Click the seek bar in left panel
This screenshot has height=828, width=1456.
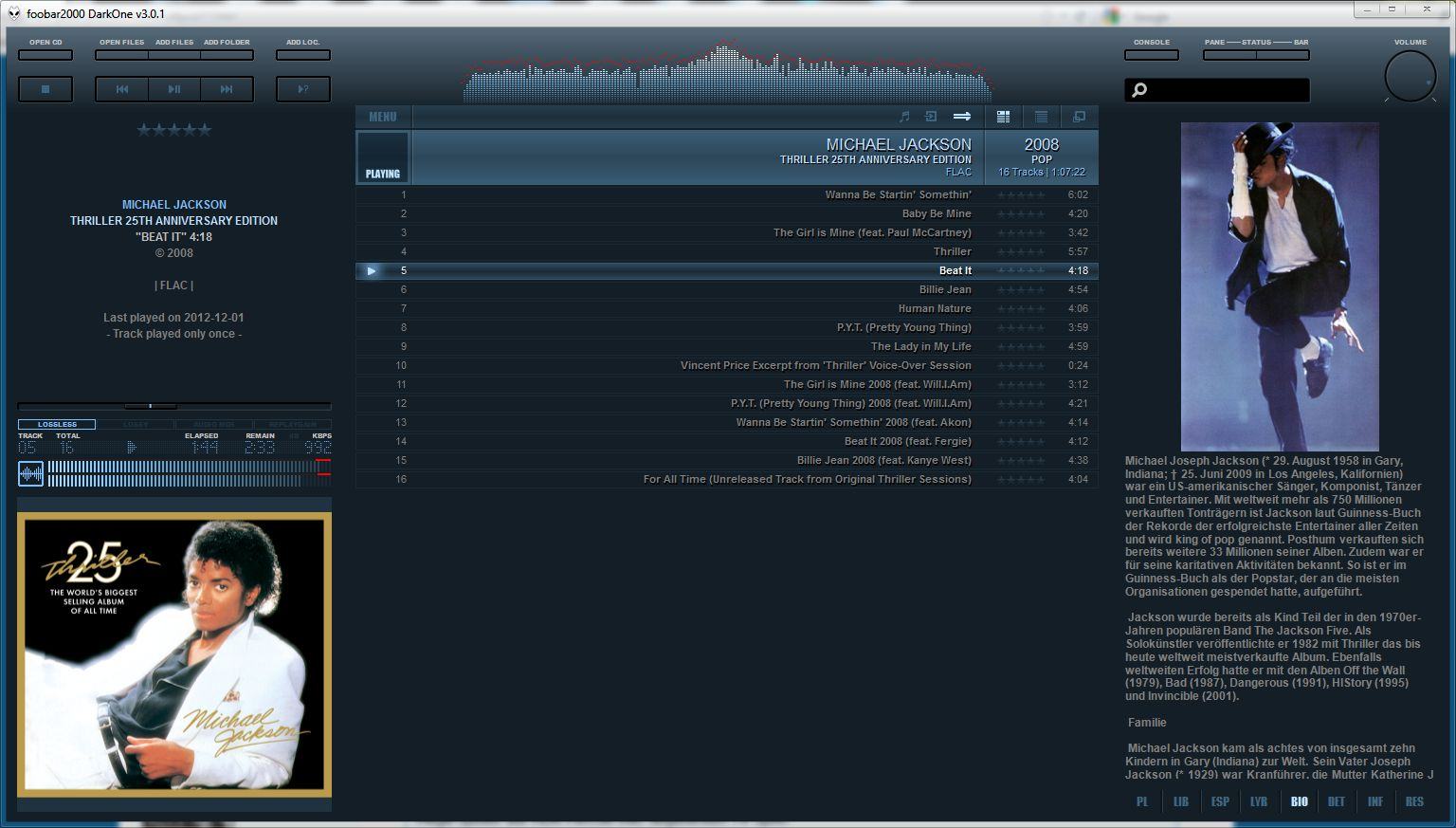(174, 406)
